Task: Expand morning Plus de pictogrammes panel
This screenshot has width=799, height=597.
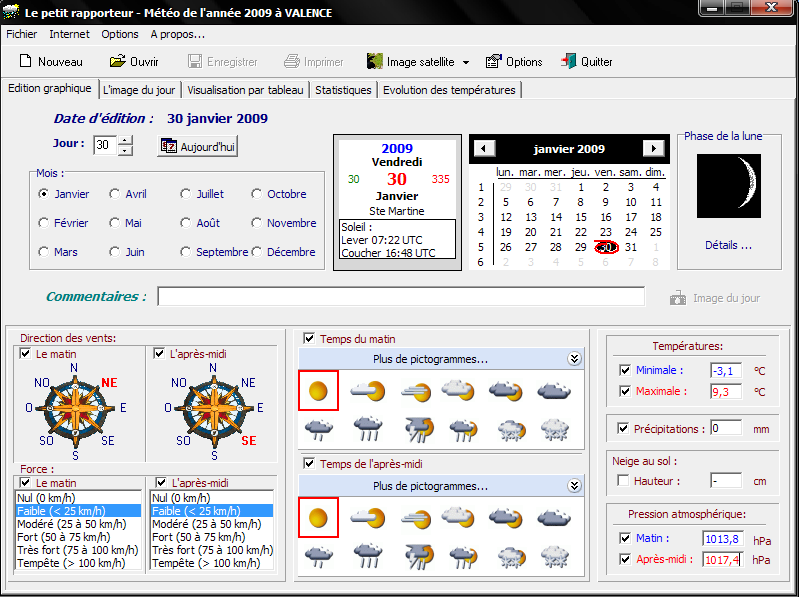Action: pos(574,359)
